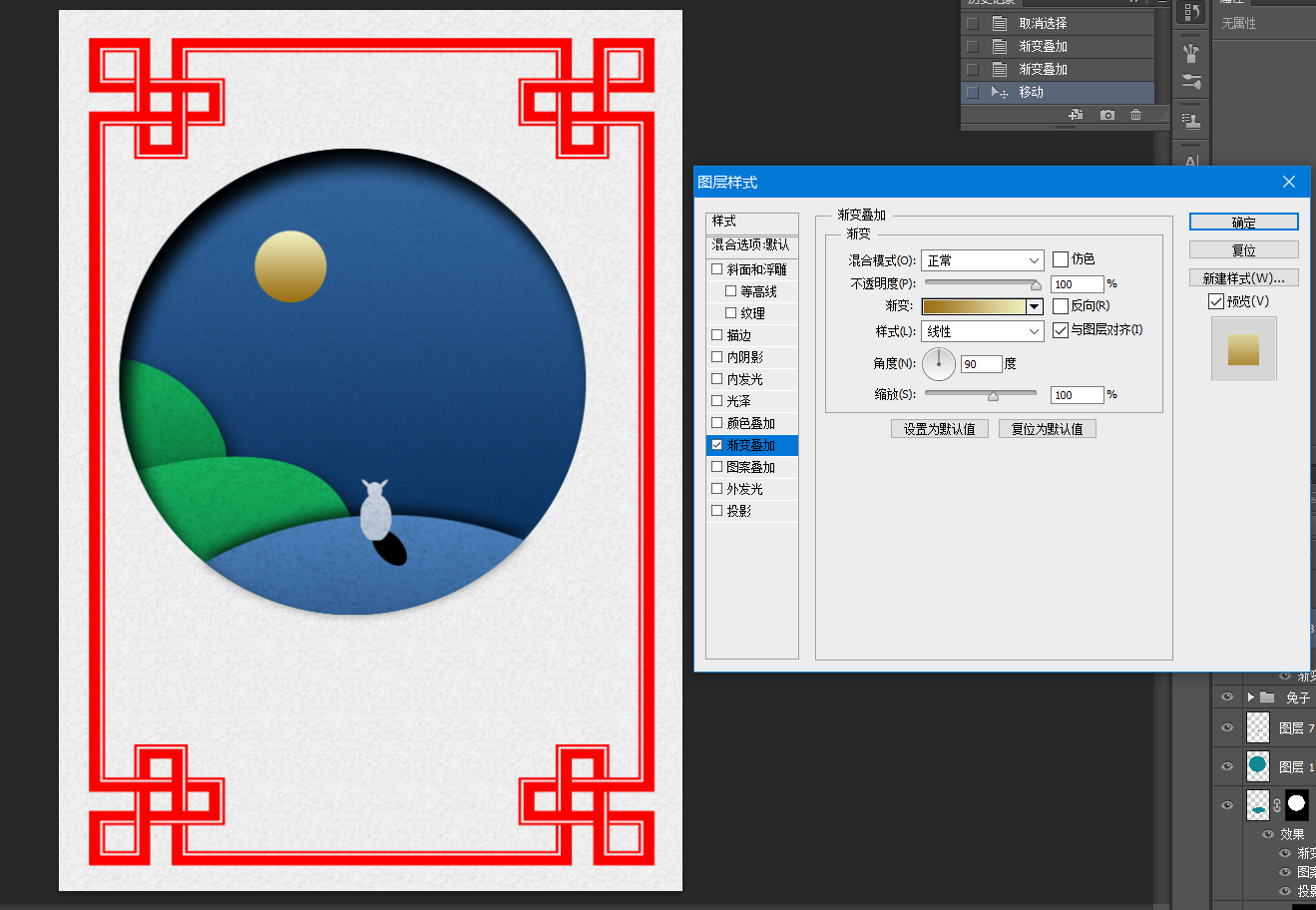Click the 角度 angle dial
1316x910 pixels.
pos(939,364)
